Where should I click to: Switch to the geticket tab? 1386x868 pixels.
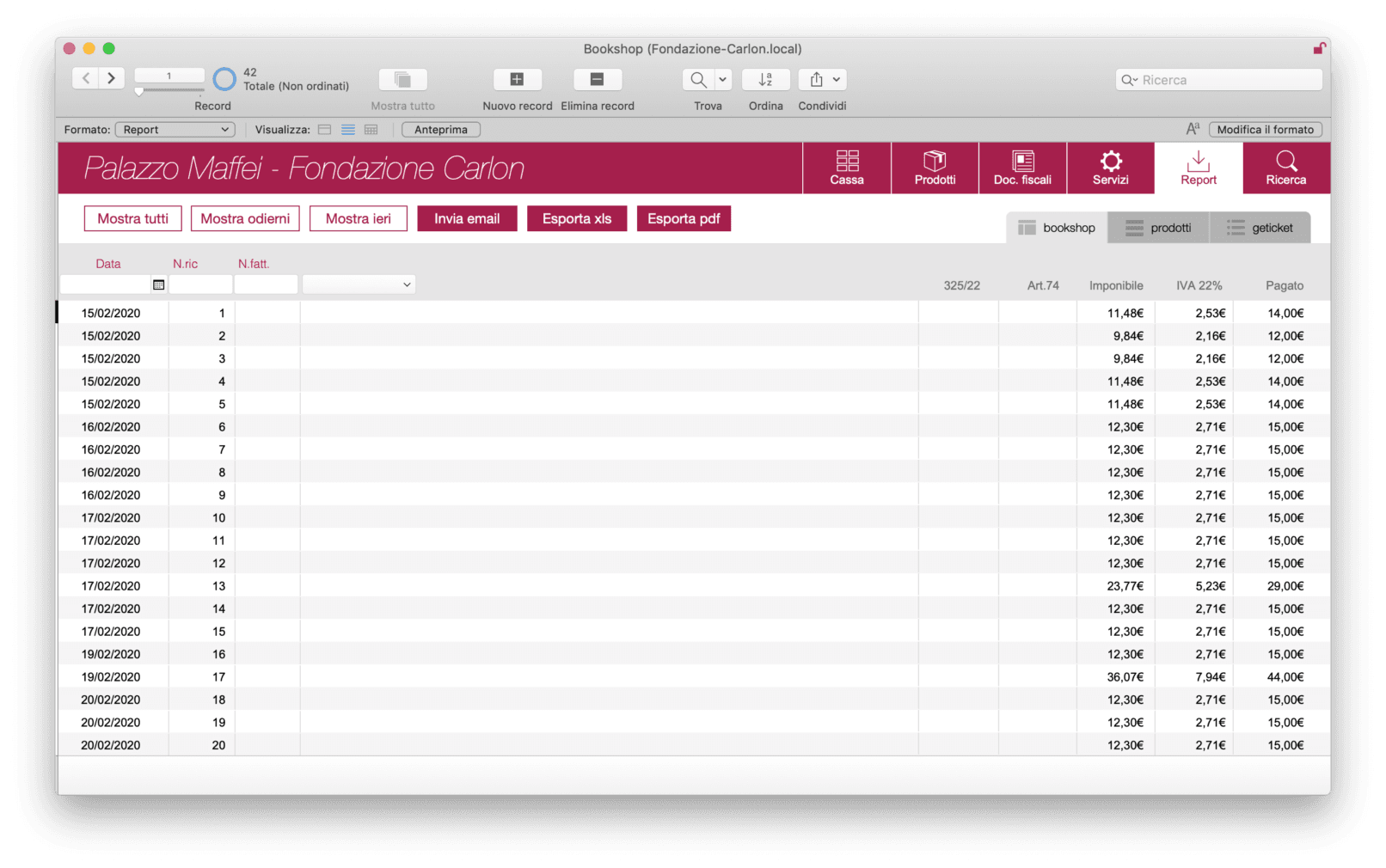click(x=1260, y=228)
